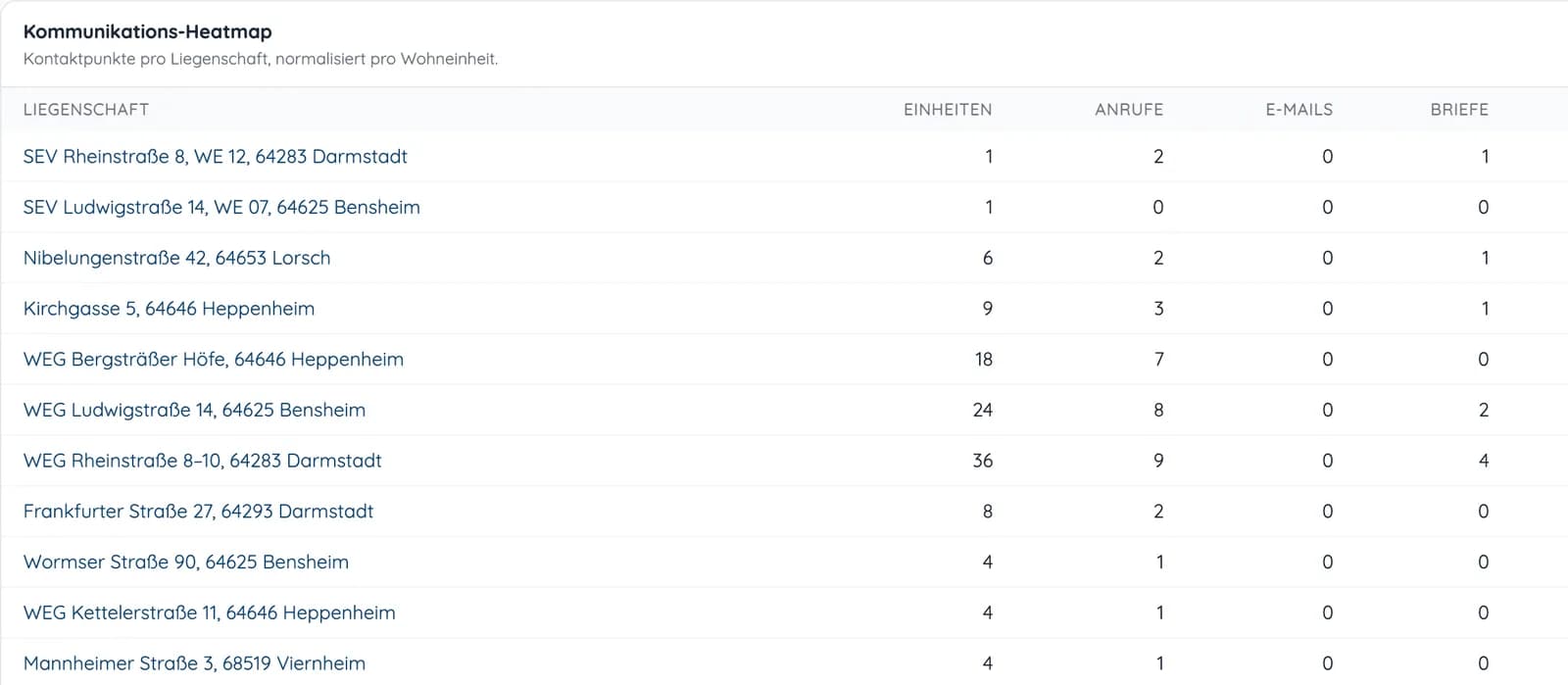
Task: Open WEG Kettelerstraße 11, Heppenheim link
Action: point(210,613)
